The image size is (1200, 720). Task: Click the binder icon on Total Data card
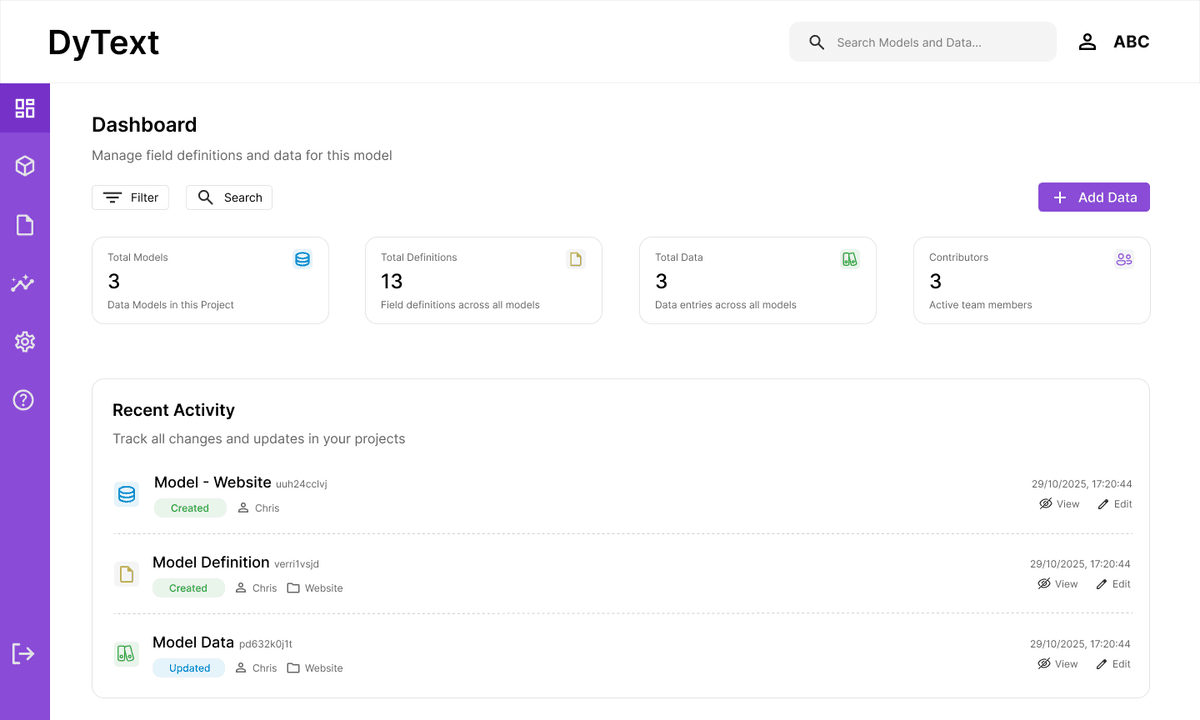coord(850,259)
